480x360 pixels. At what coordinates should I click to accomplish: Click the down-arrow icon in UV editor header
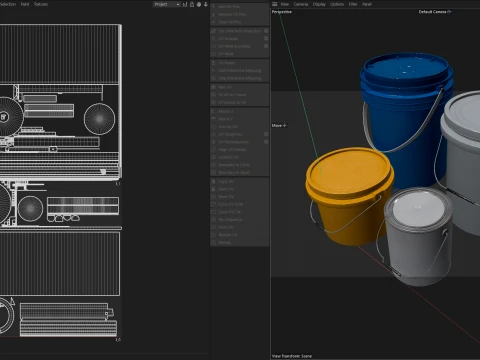[x=206, y=4]
